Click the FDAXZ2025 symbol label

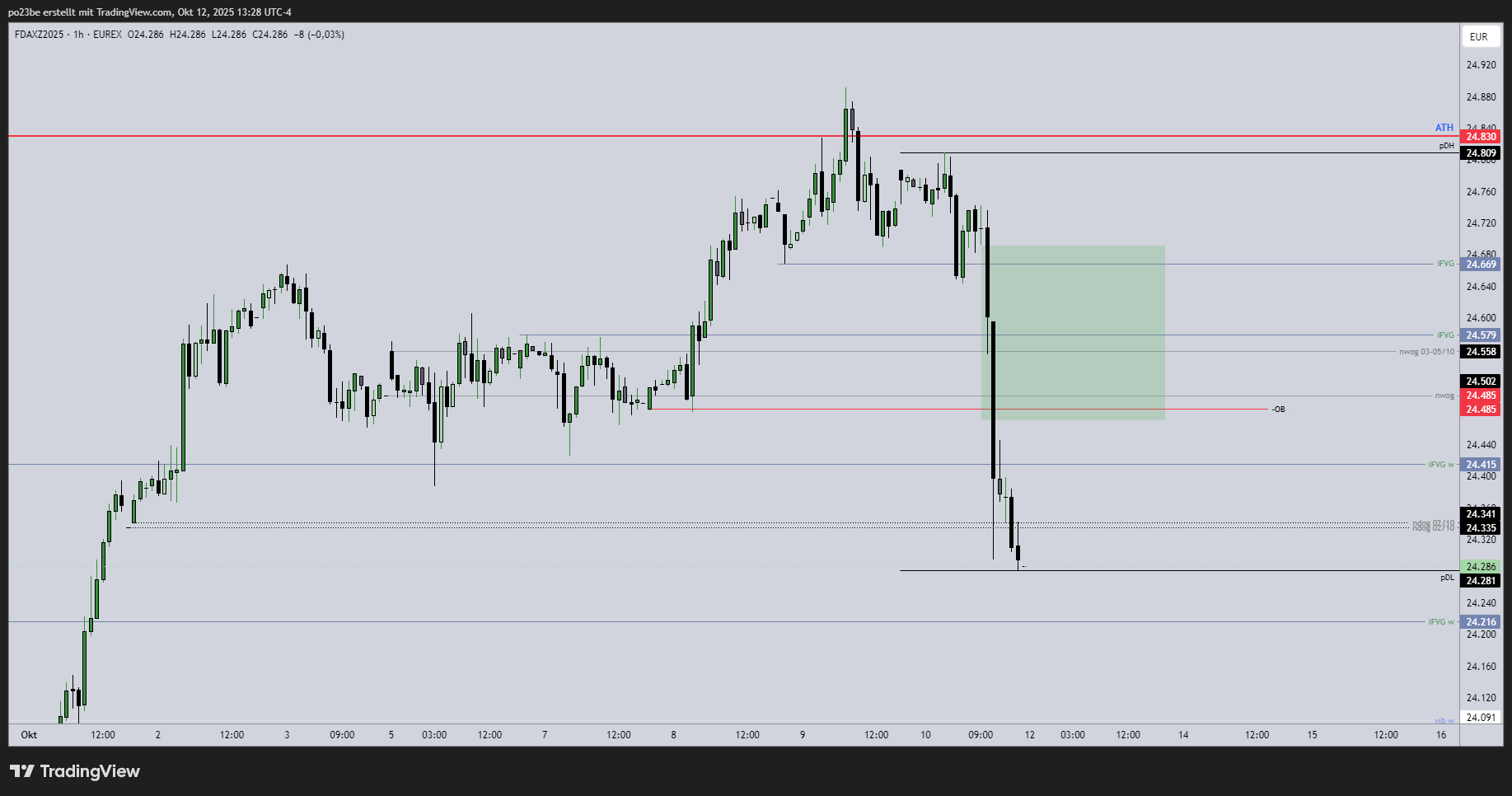[39, 35]
